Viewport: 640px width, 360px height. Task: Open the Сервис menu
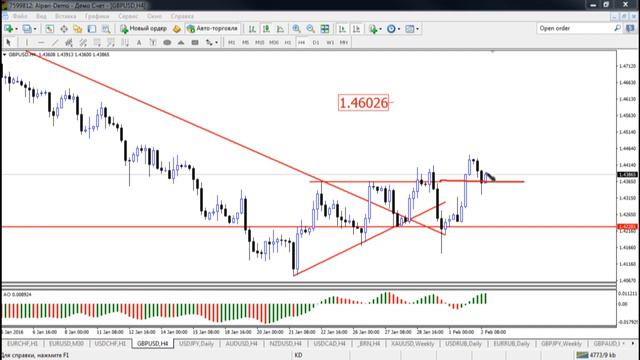point(128,16)
